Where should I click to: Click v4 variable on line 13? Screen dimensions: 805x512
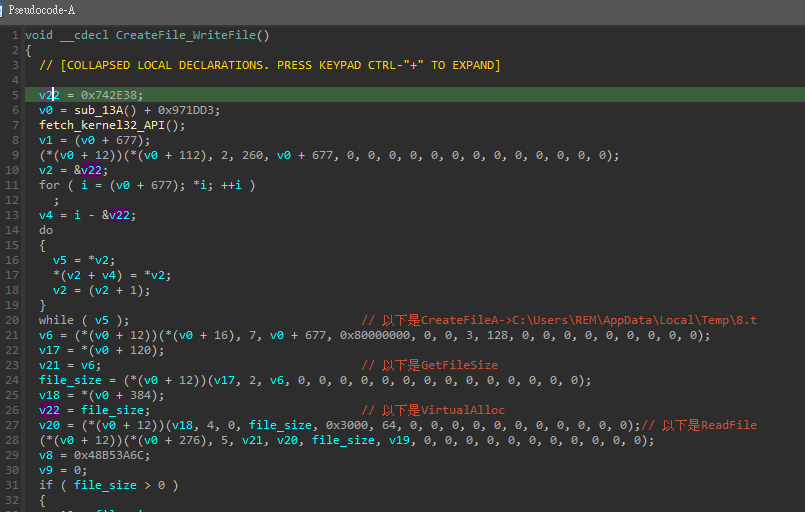click(x=46, y=215)
